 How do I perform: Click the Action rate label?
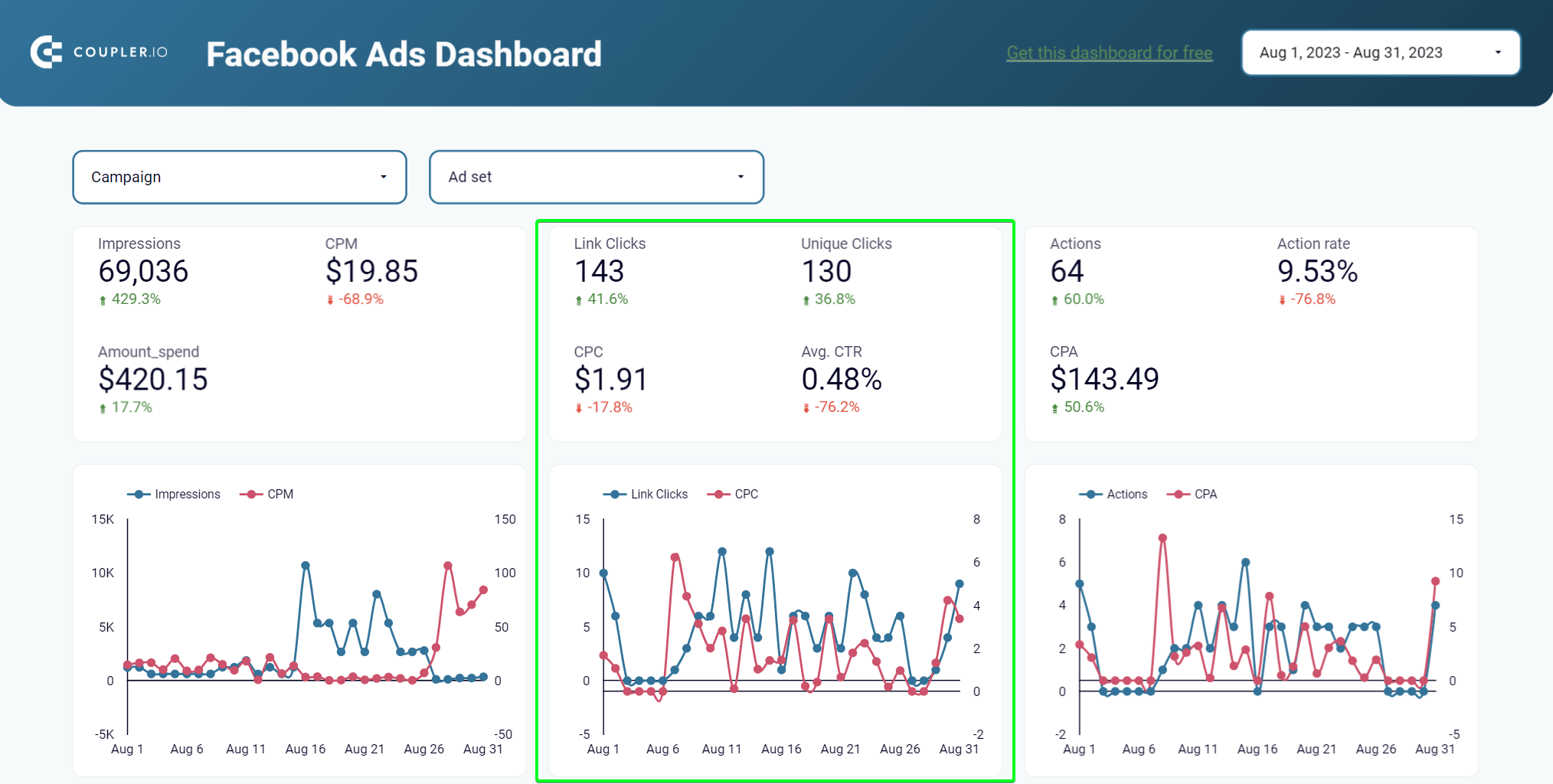pyautogui.click(x=1313, y=244)
